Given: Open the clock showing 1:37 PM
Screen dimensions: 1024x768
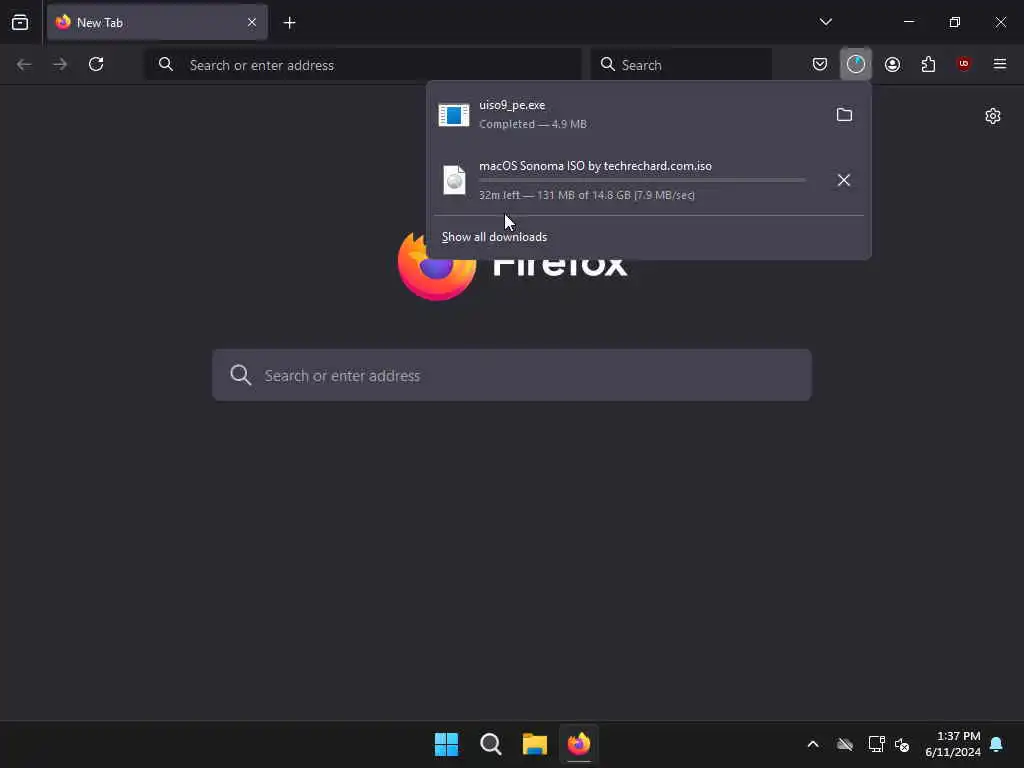Looking at the screenshot, I should 952,744.
